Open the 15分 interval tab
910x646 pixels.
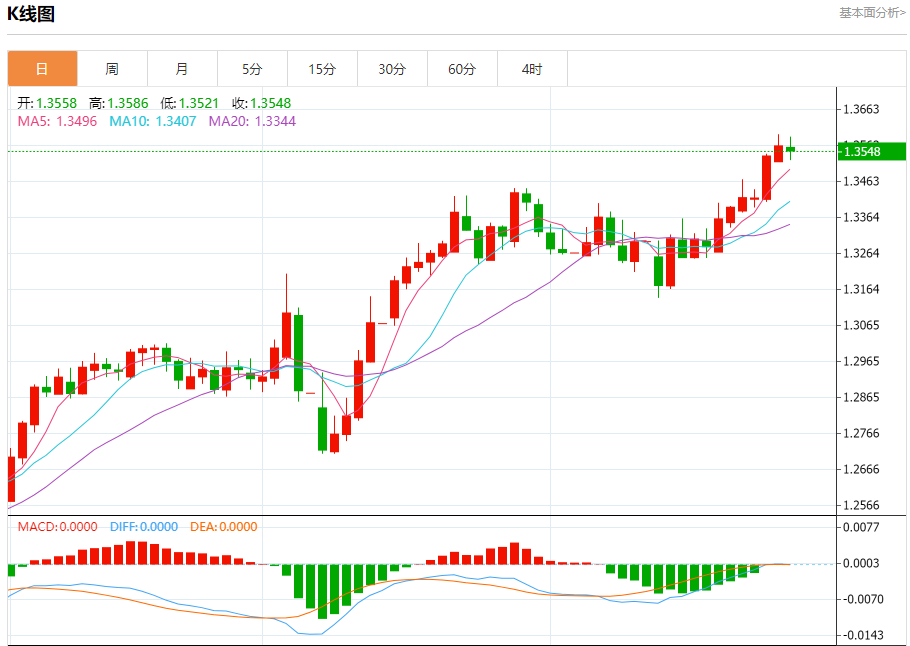pyautogui.click(x=323, y=68)
